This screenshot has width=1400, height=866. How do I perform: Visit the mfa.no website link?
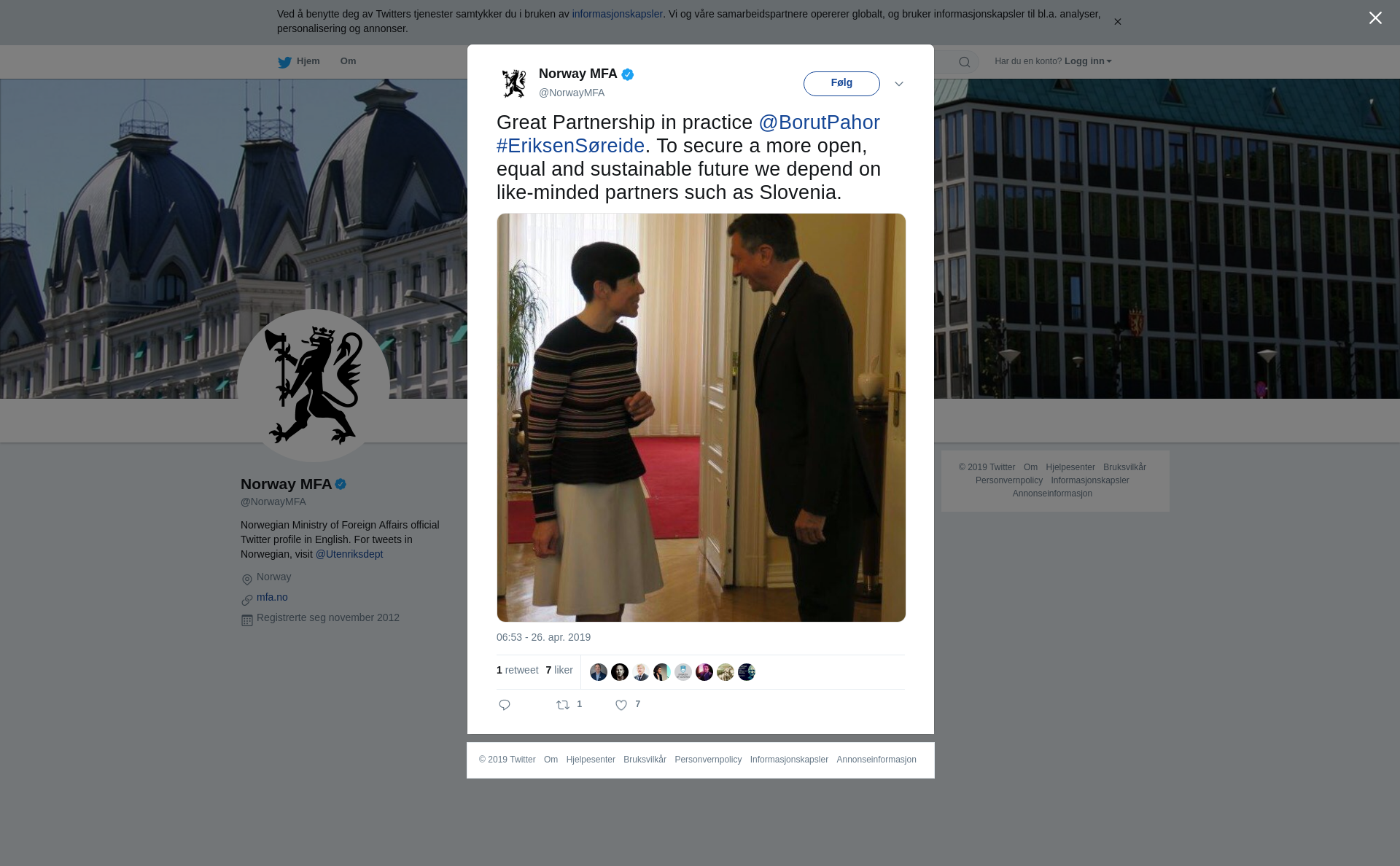click(x=272, y=597)
